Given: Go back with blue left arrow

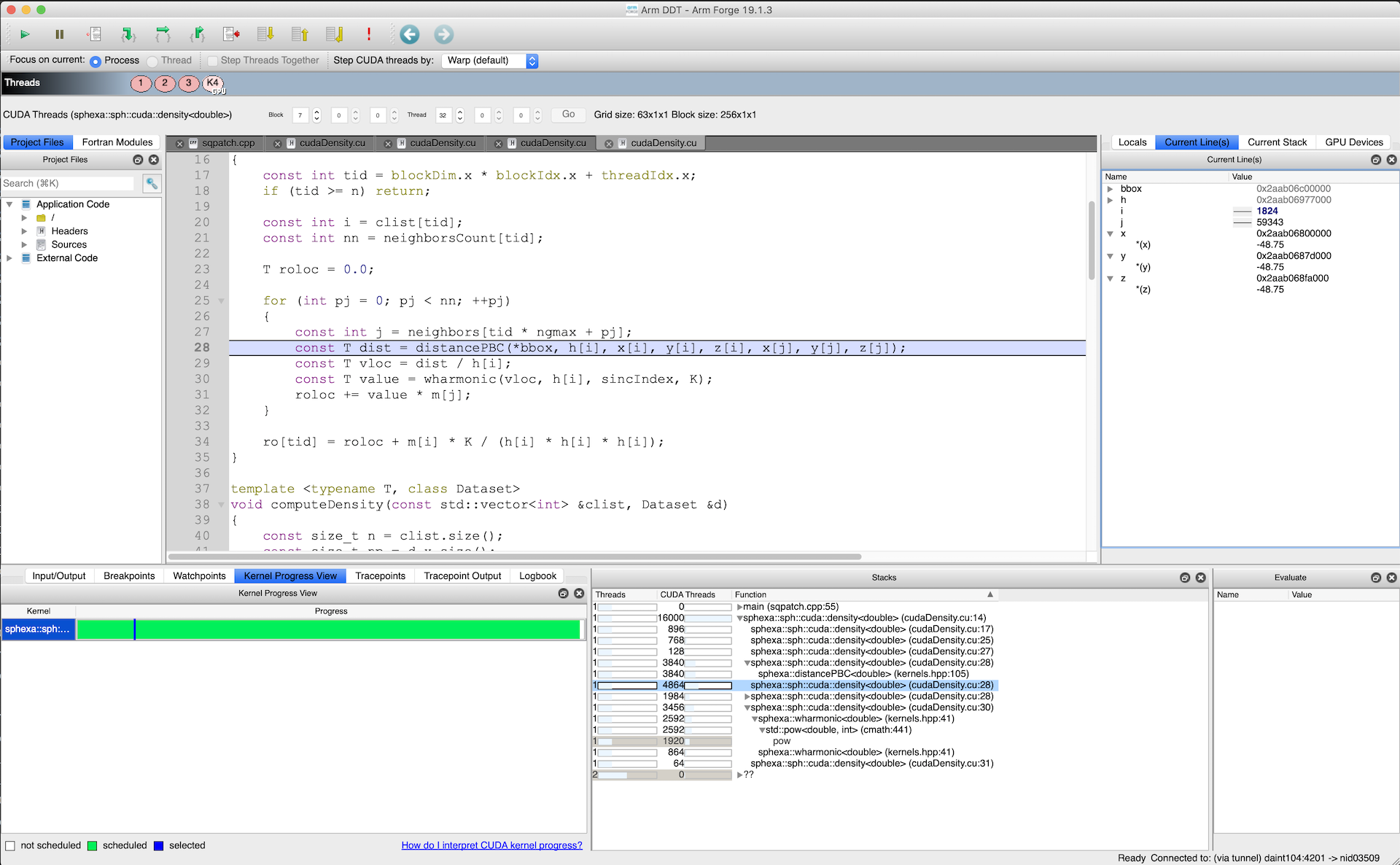Looking at the screenshot, I should (410, 34).
